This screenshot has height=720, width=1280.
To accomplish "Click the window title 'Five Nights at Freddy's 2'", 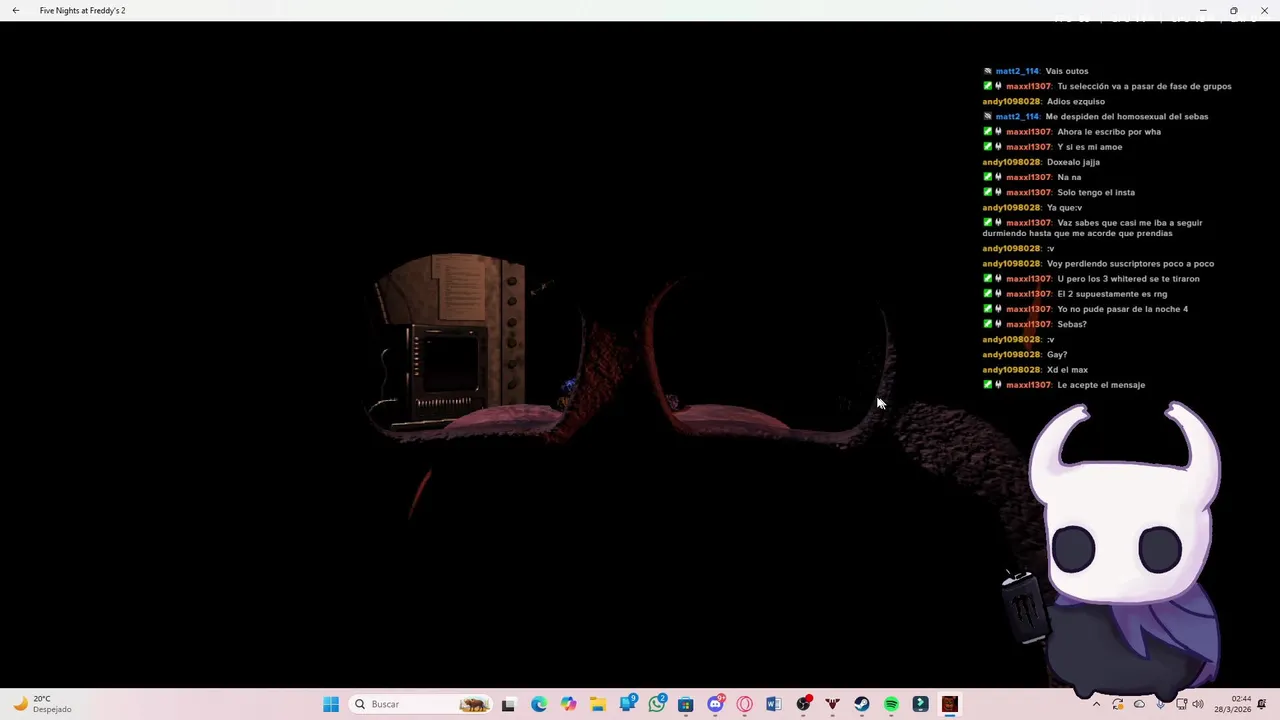I will point(82,10).
